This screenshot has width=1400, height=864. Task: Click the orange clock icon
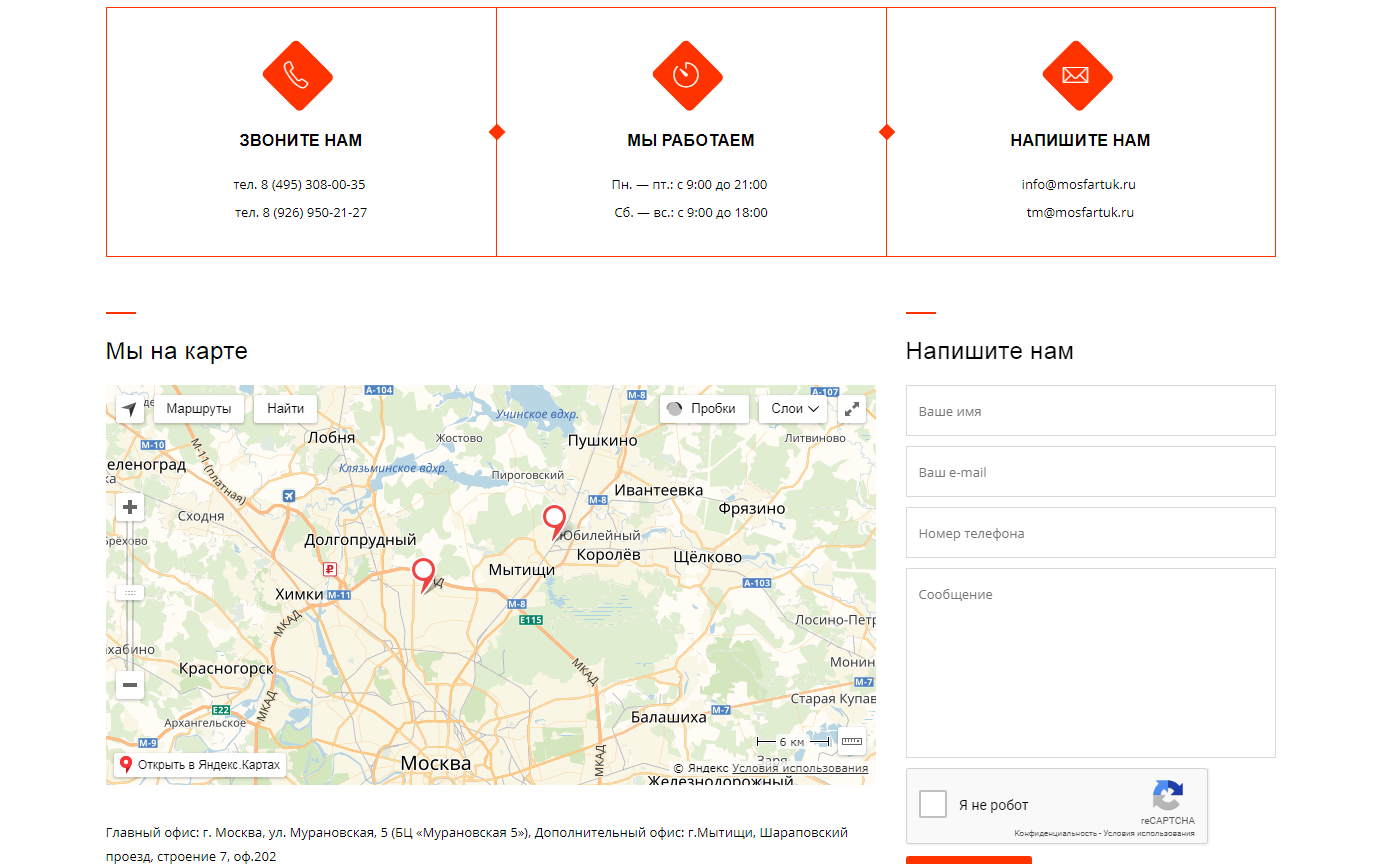coord(687,76)
